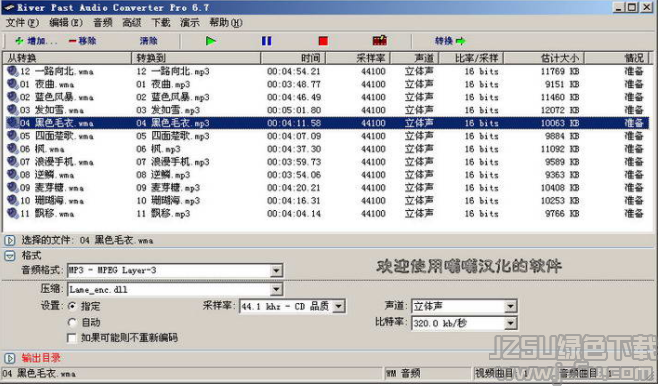Viewport: 659px width, 386px height.
Task: Sort by 从转换 column header
Action: (67, 58)
